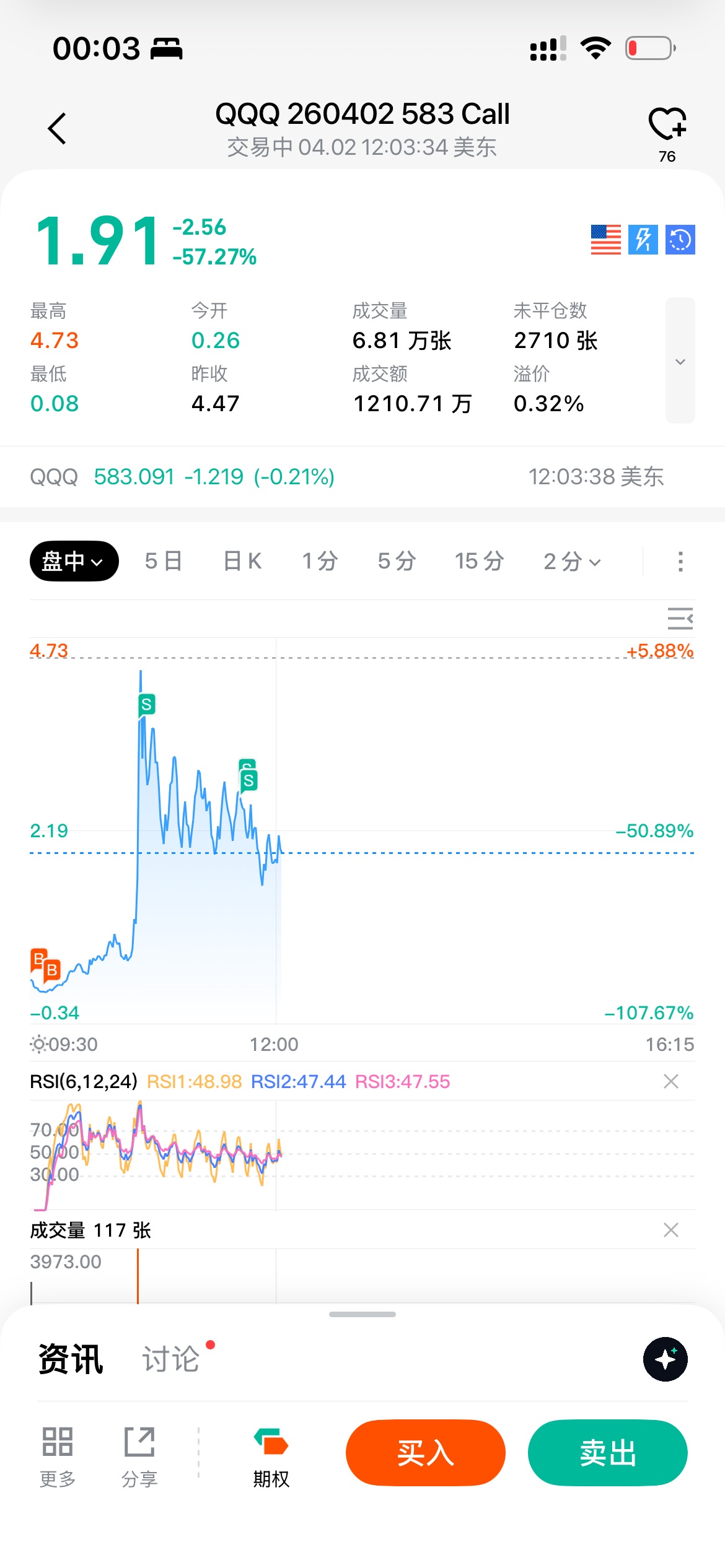
Task: Tap the blue lightning bolt icon
Action: point(643,240)
